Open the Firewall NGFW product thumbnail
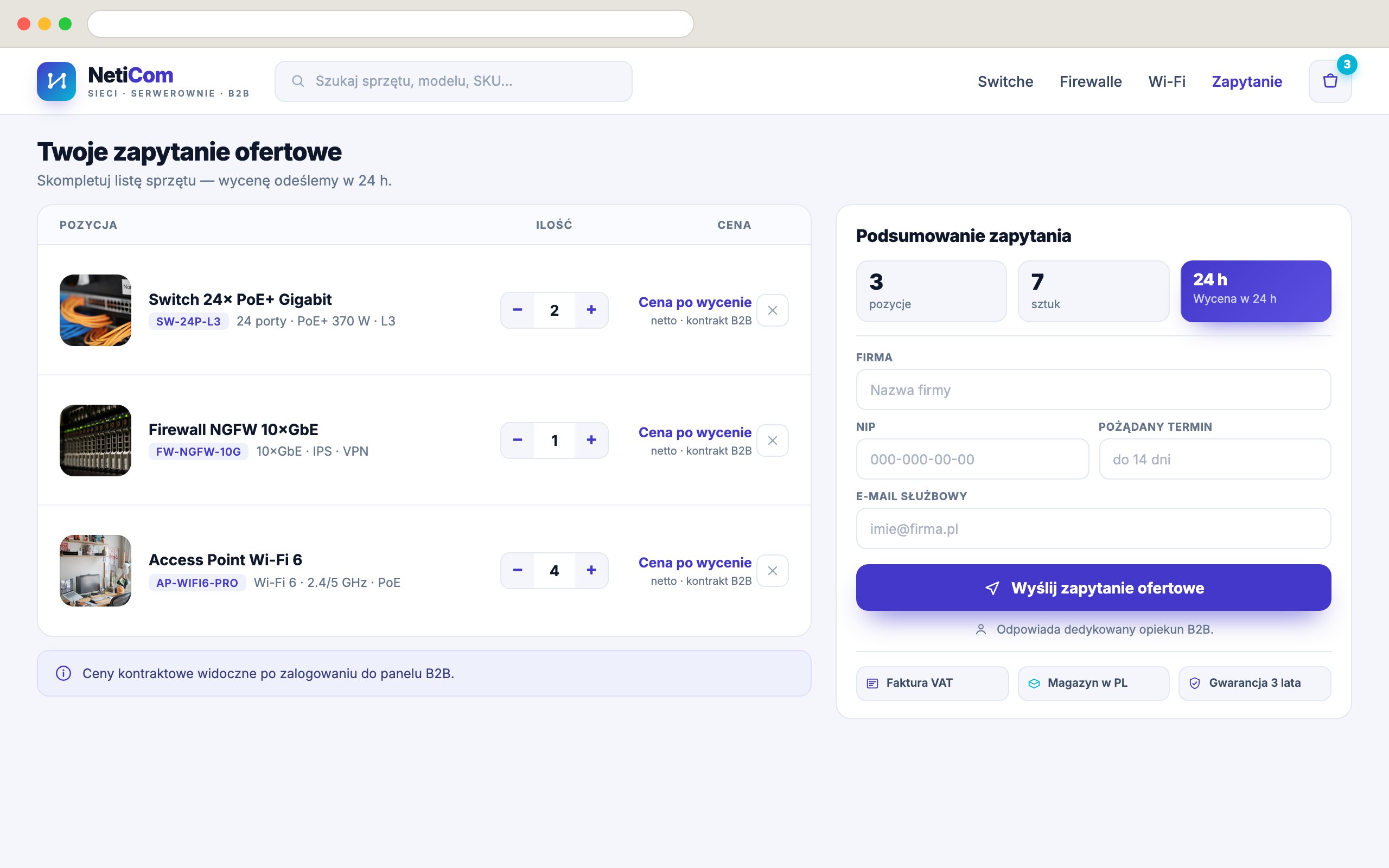Screen dimensions: 1389x868 coord(95,441)
